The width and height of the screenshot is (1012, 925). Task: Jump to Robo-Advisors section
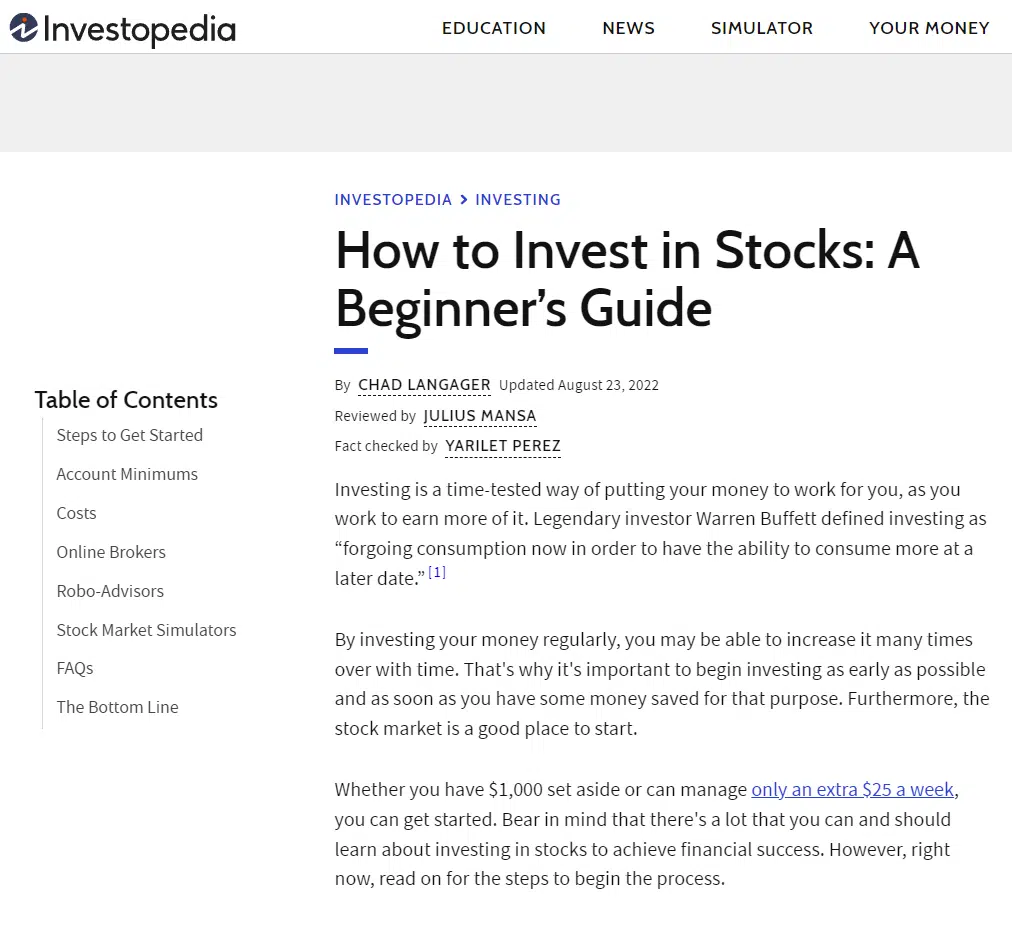coord(110,591)
